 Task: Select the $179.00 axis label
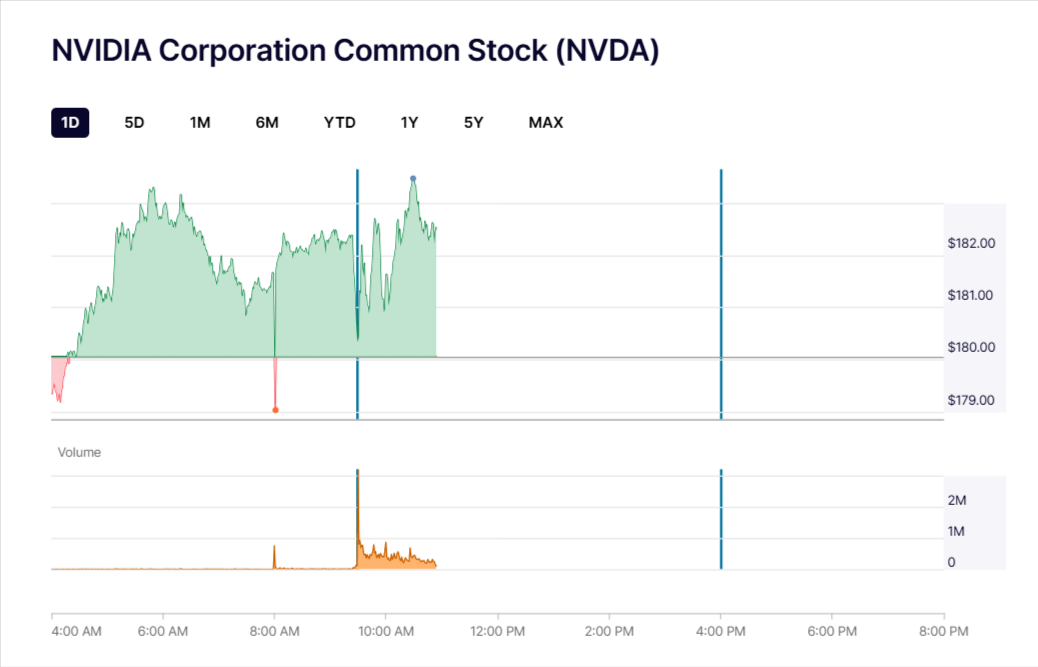[x=971, y=399]
